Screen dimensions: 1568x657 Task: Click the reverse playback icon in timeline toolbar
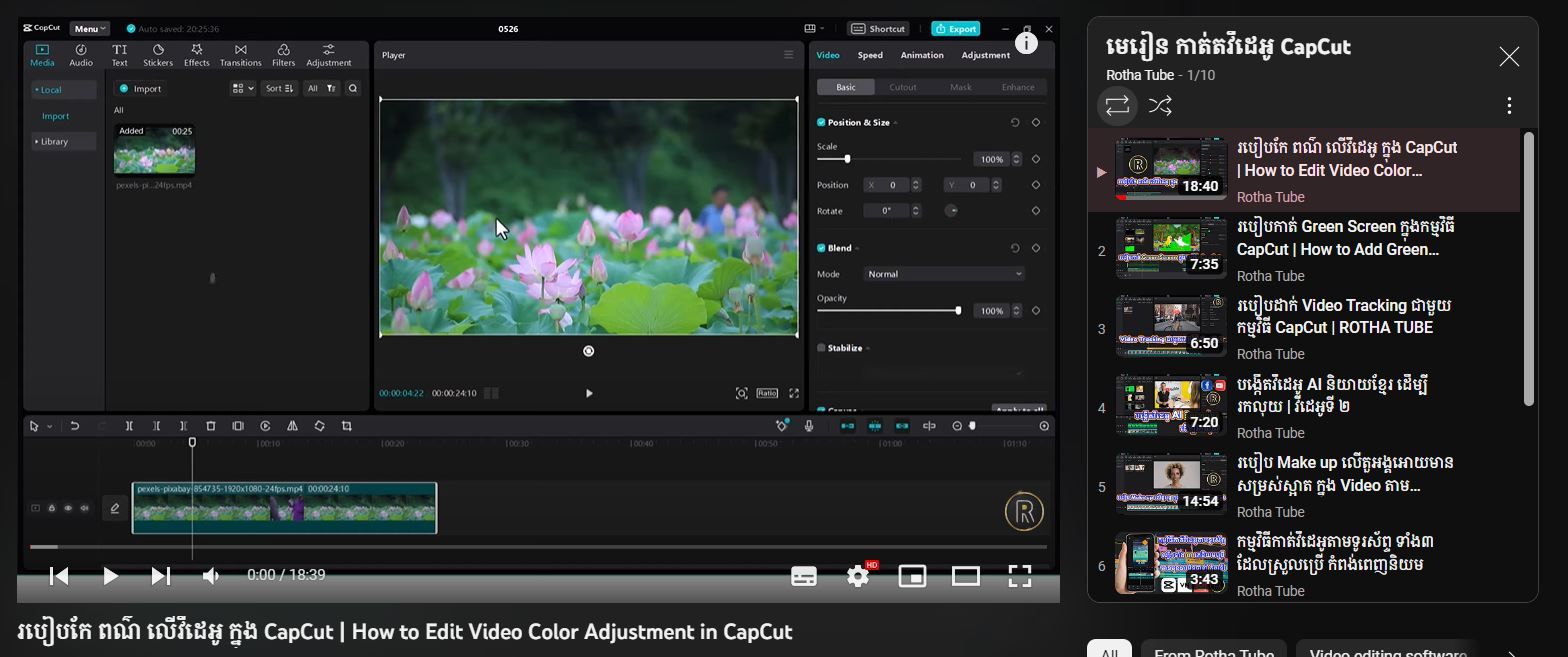tap(265, 426)
